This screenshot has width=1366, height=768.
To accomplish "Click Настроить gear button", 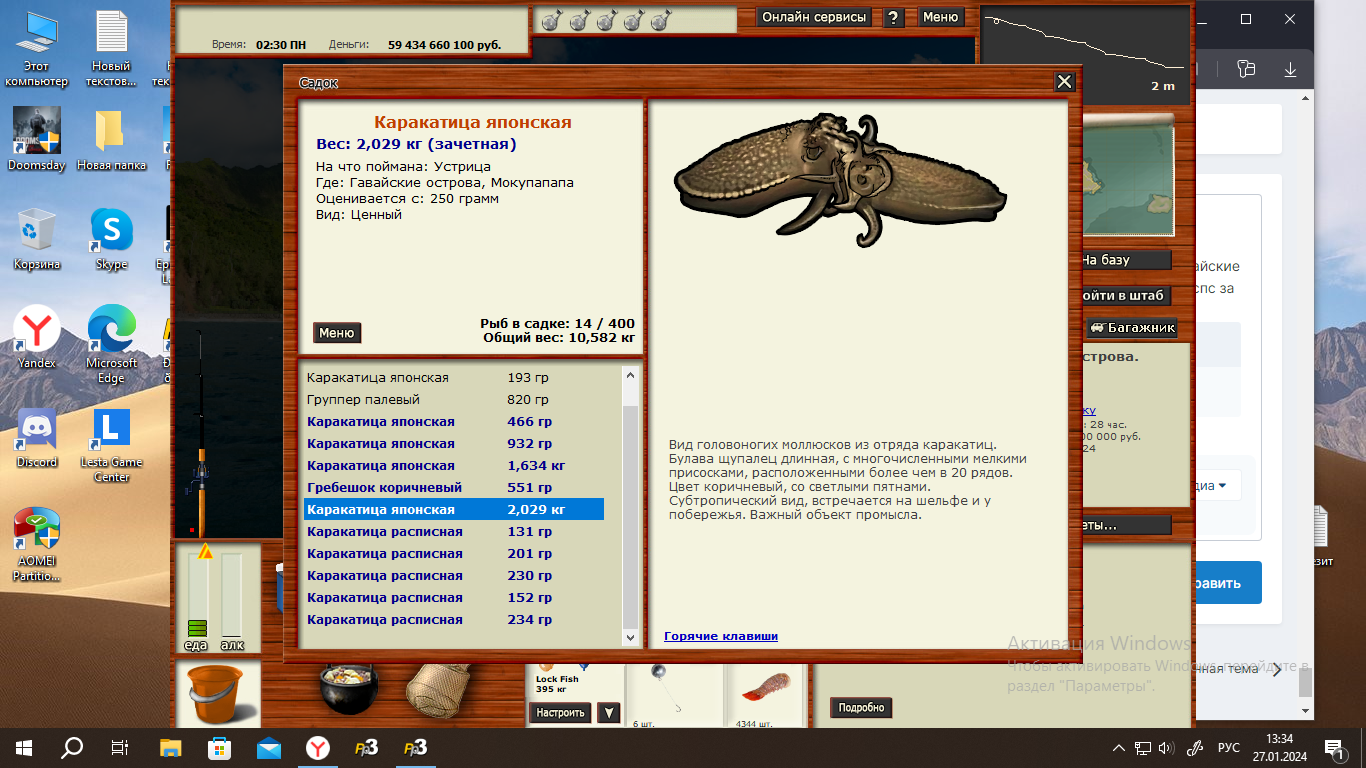I will 560,713.
